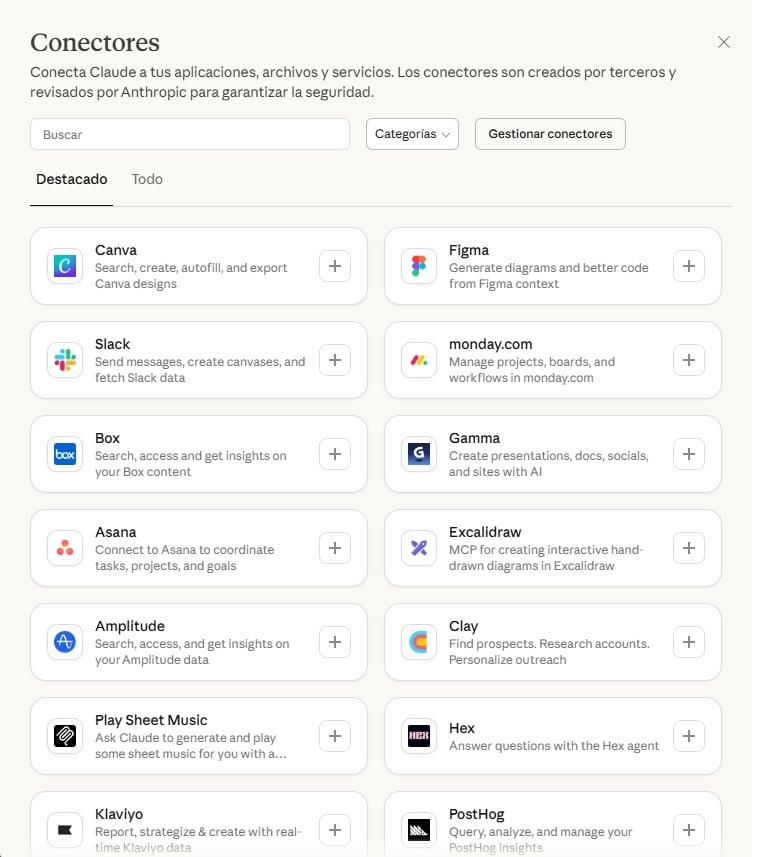Add the Clay connector with plus button
759x857 pixels.
point(689,642)
